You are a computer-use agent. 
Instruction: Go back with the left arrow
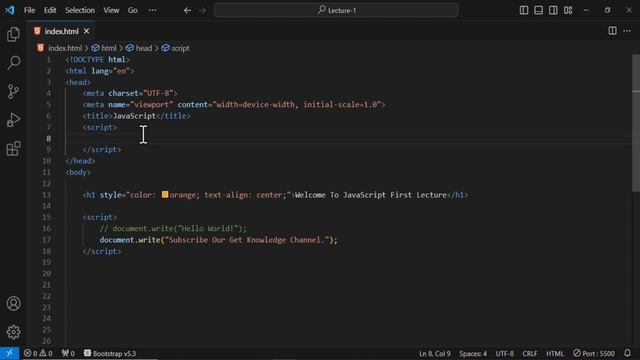[187, 10]
